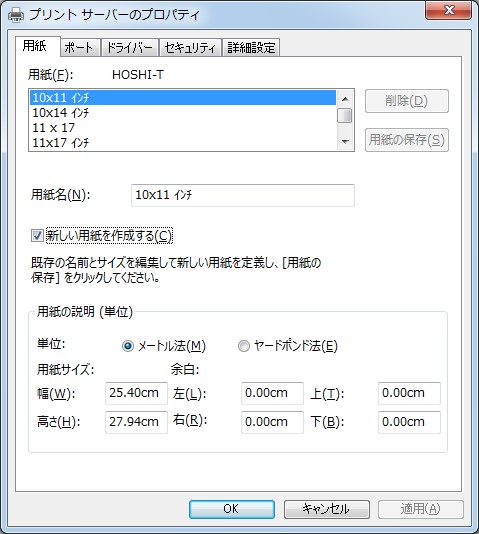
Task: Select 11 x 17 list entry
Action: click(x=183, y=128)
